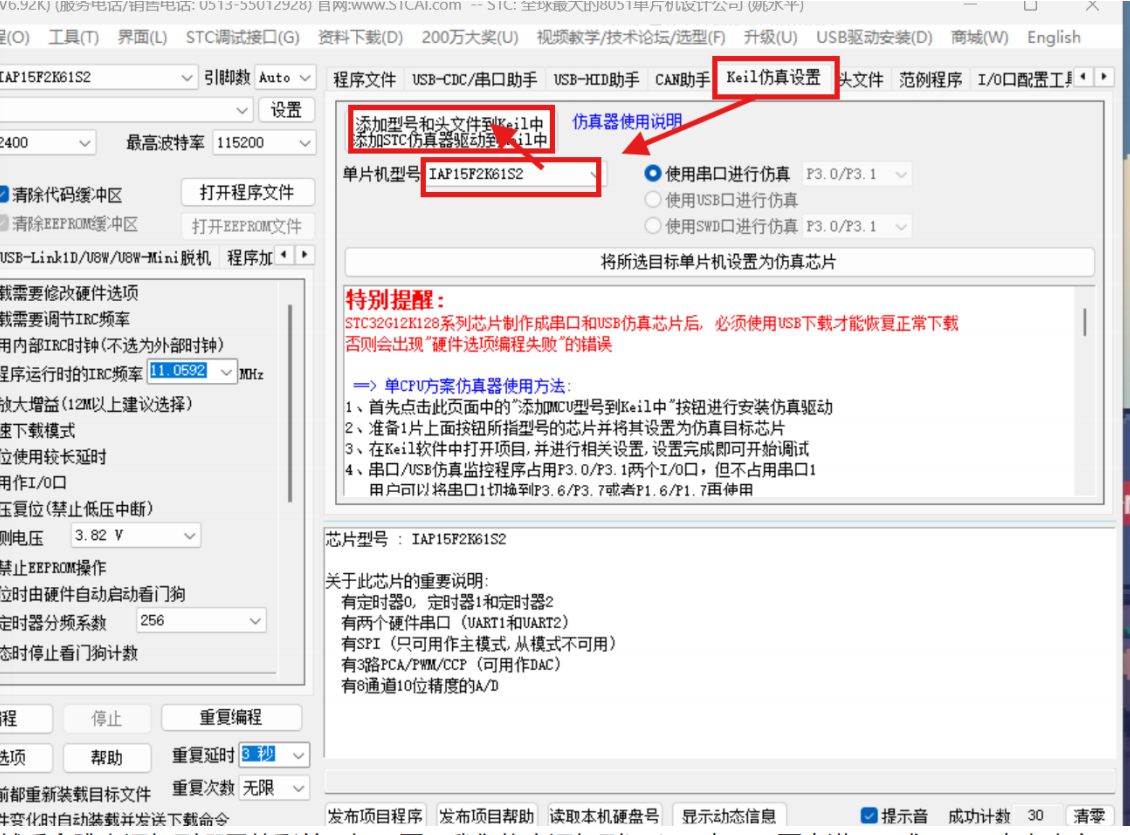The width and height of the screenshot is (1130, 835).
Task: Expand the 3.82 V voltage dropdown
Action: tap(190, 535)
